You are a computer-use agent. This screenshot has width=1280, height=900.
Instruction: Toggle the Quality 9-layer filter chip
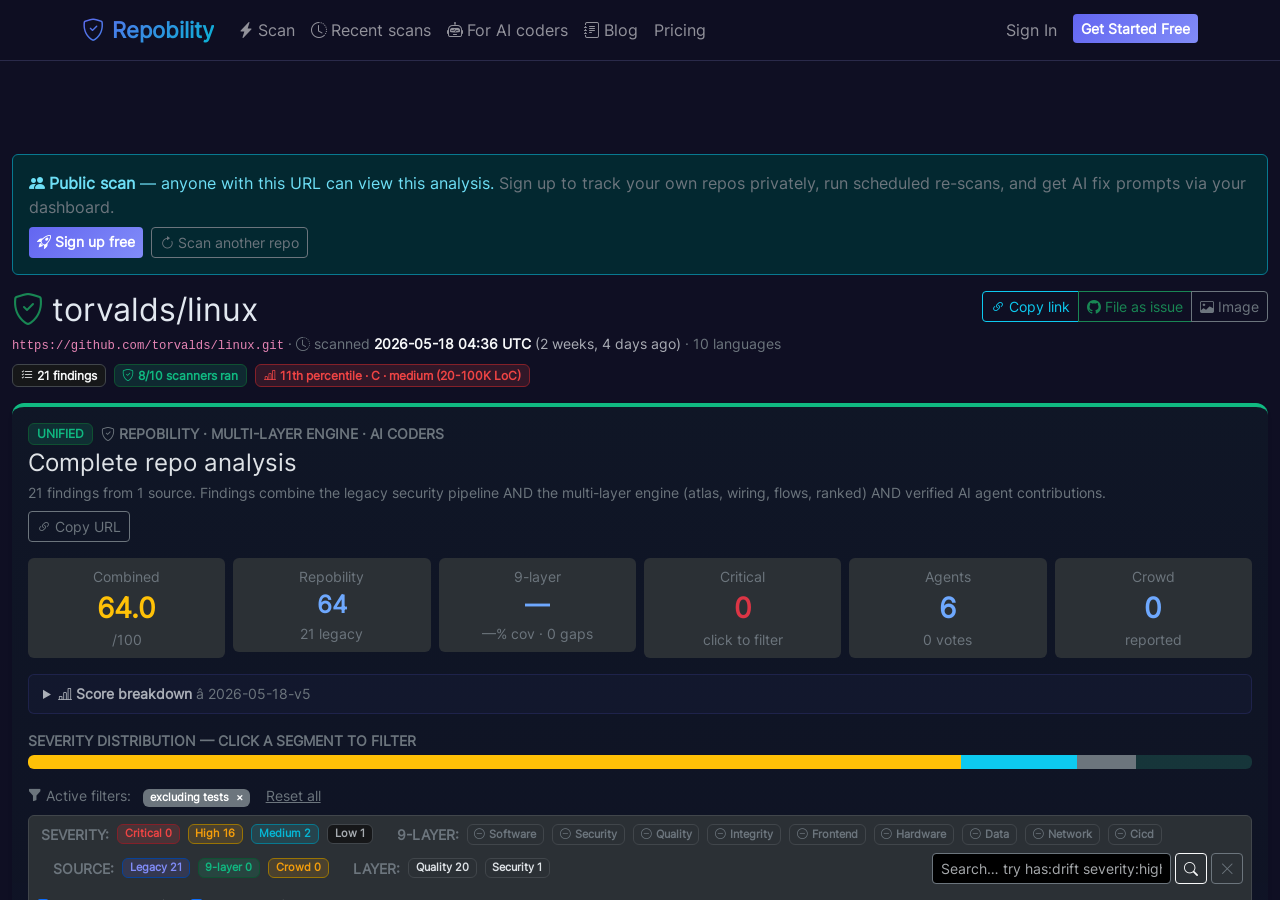click(666, 834)
